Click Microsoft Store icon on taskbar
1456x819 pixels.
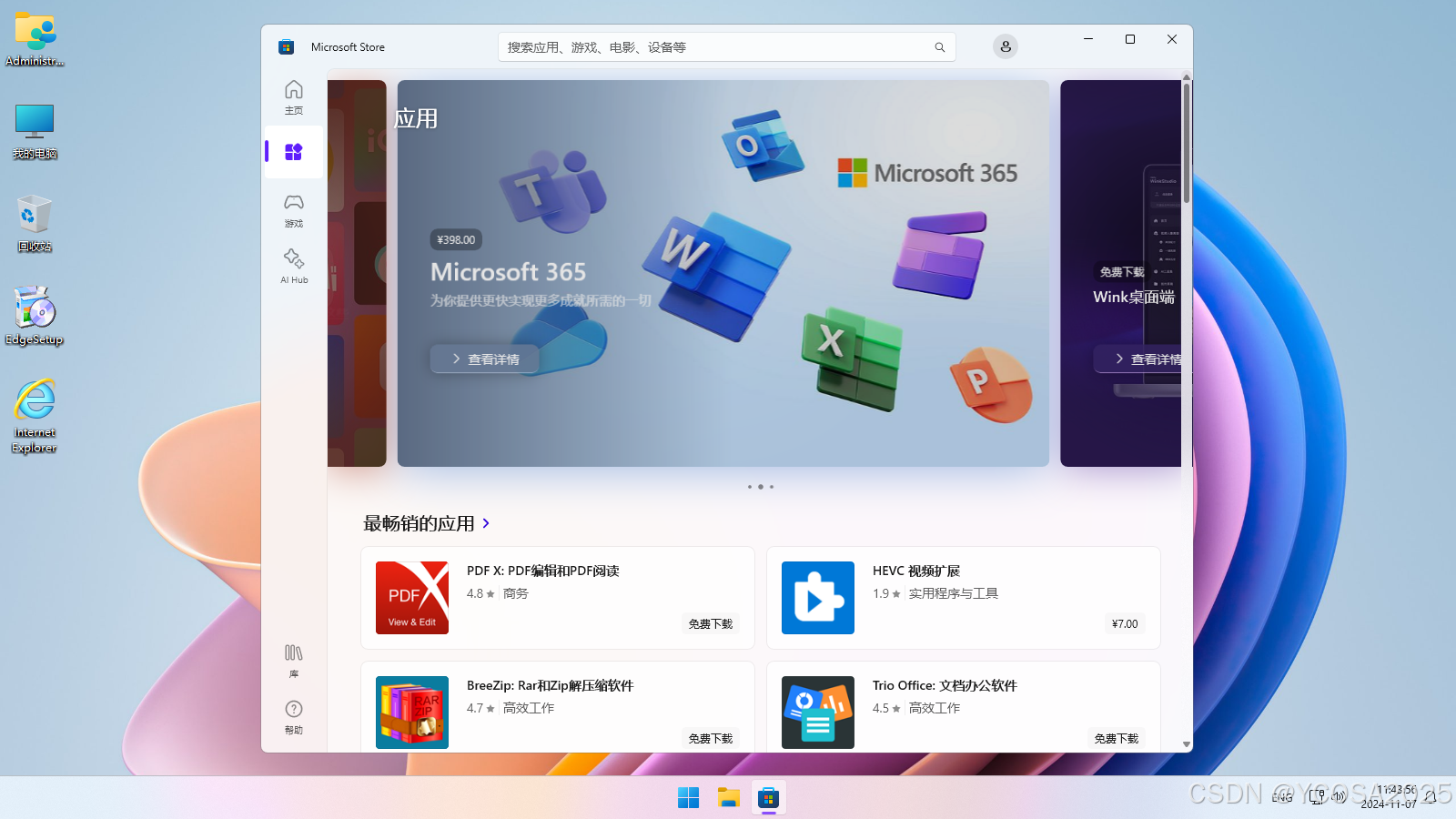tap(769, 798)
